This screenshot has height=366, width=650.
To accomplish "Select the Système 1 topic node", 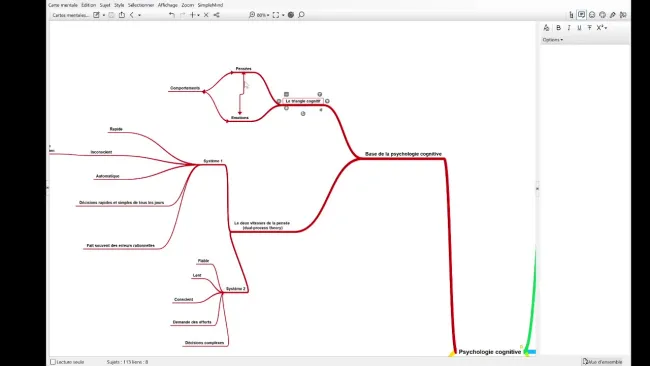I will tap(213, 161).
